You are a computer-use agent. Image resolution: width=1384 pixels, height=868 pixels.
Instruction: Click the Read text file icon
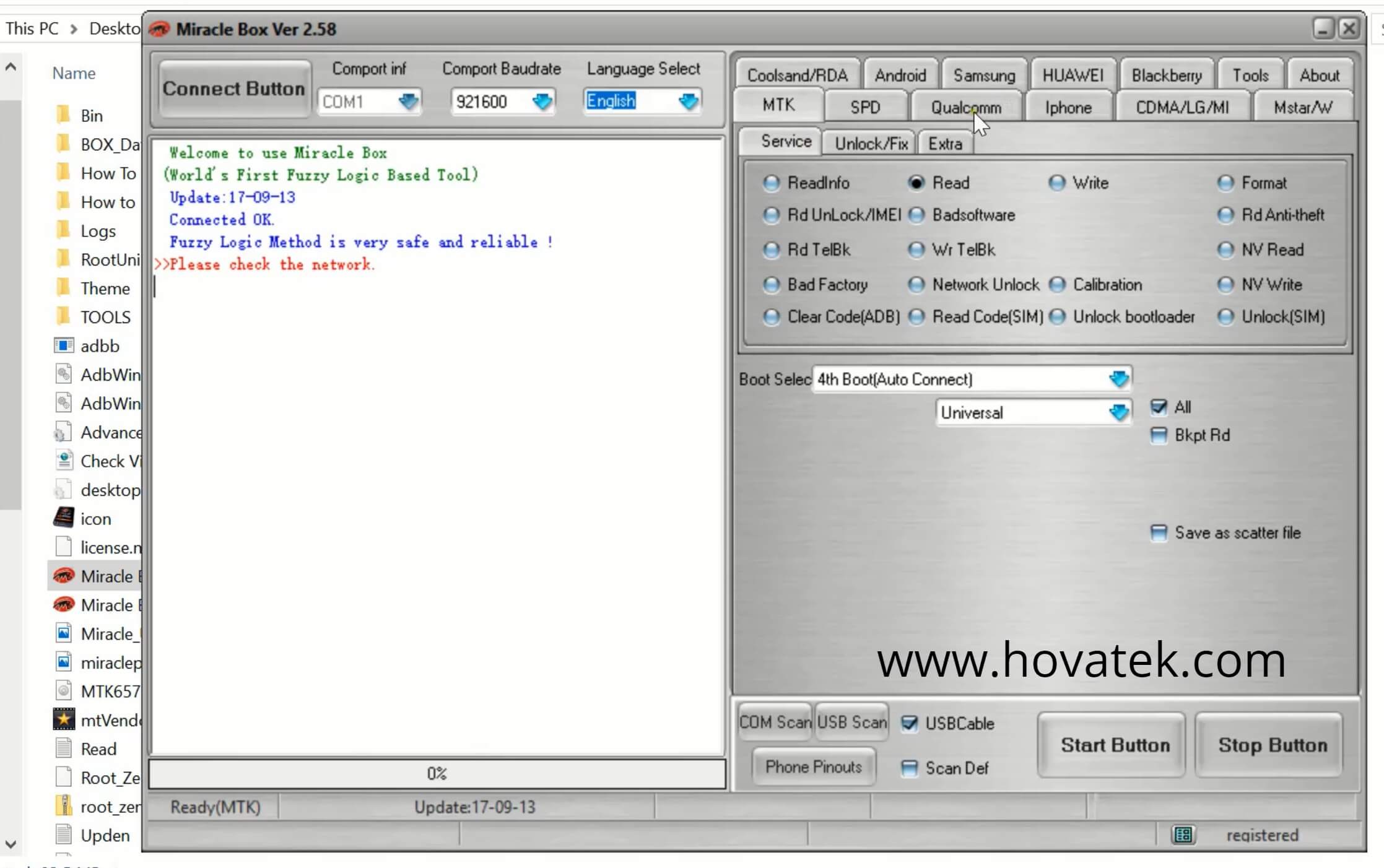(63, 748)
